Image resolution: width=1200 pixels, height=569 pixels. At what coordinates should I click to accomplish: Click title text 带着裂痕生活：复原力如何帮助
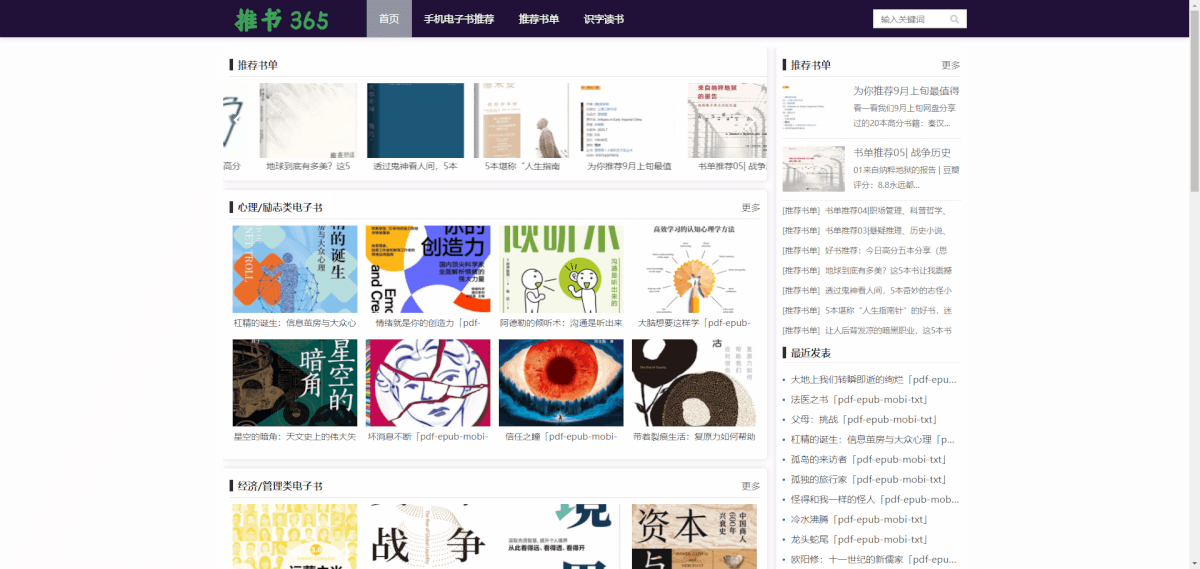click(x=694, y=436)
